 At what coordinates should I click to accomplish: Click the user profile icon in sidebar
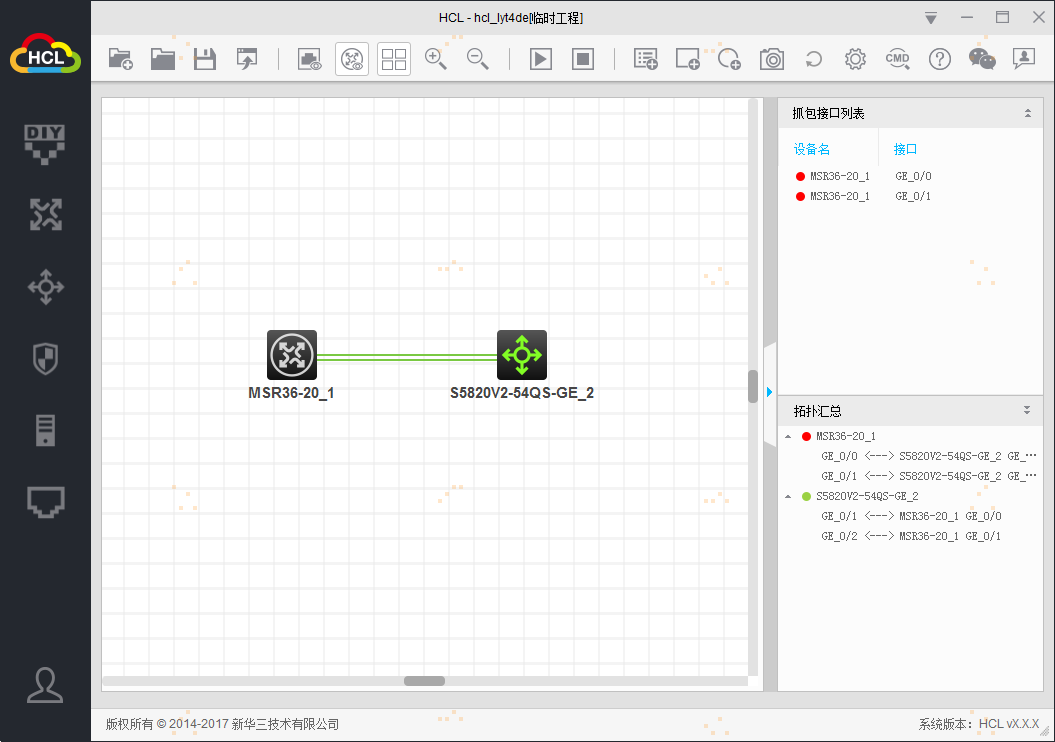45,685
